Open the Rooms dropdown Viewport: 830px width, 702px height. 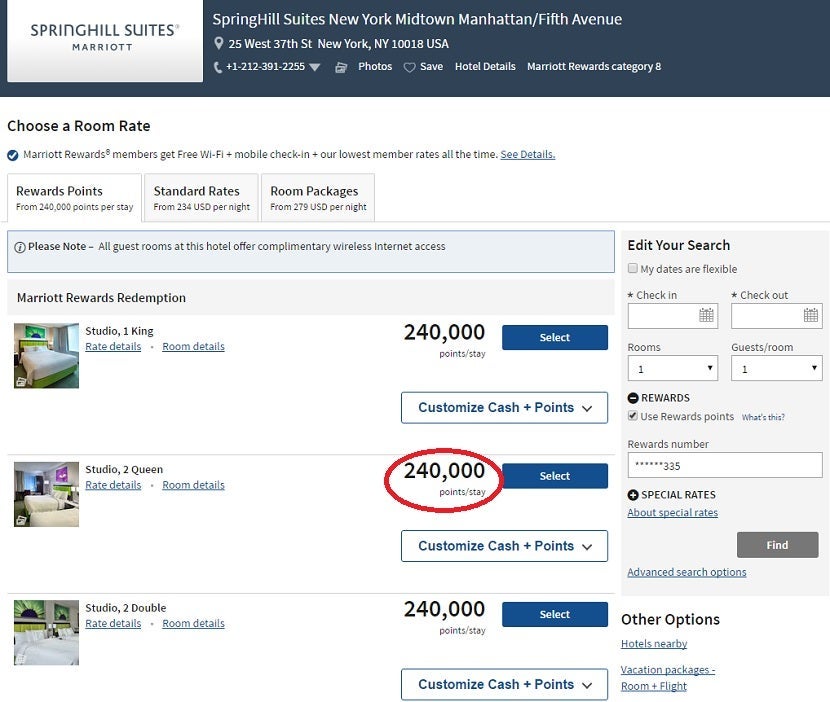[x=672, y=368]
